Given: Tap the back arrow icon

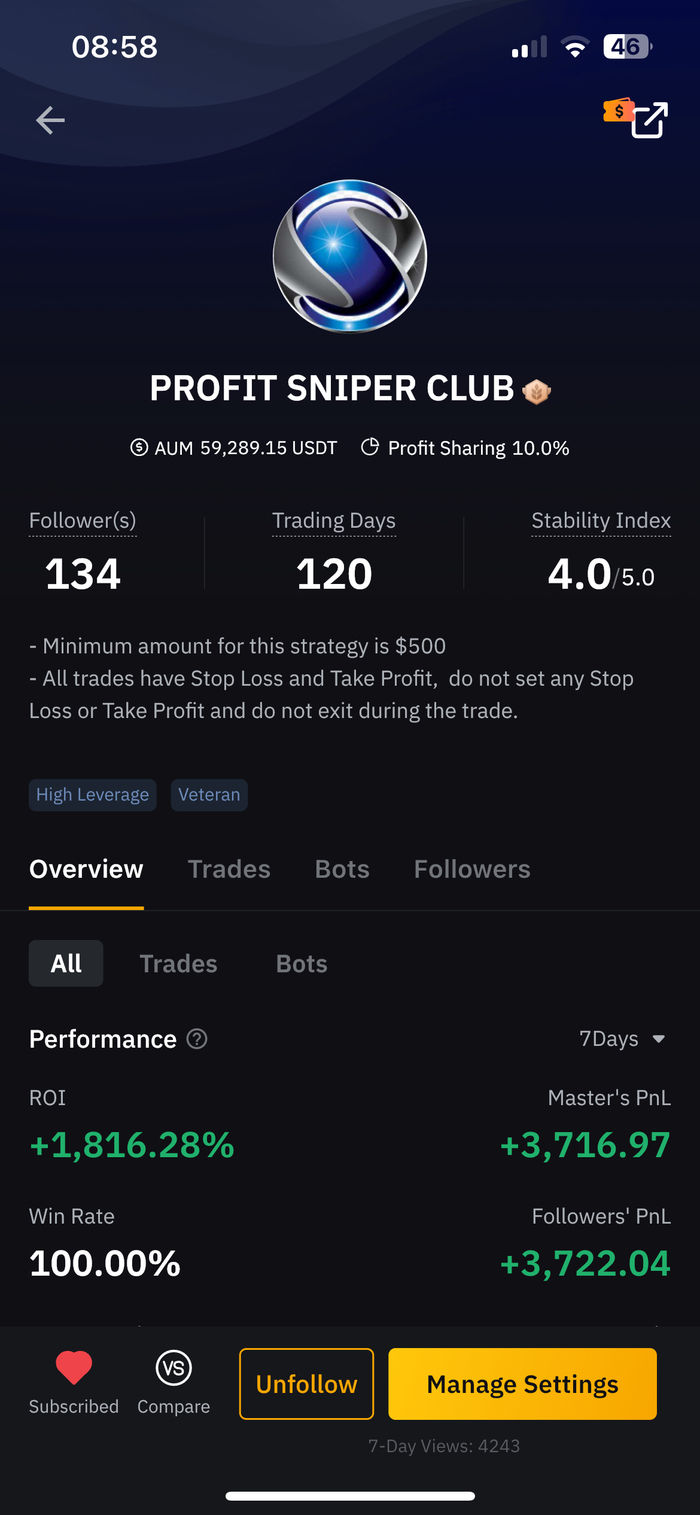Looking at the screenshot, I should coord(50,121).
